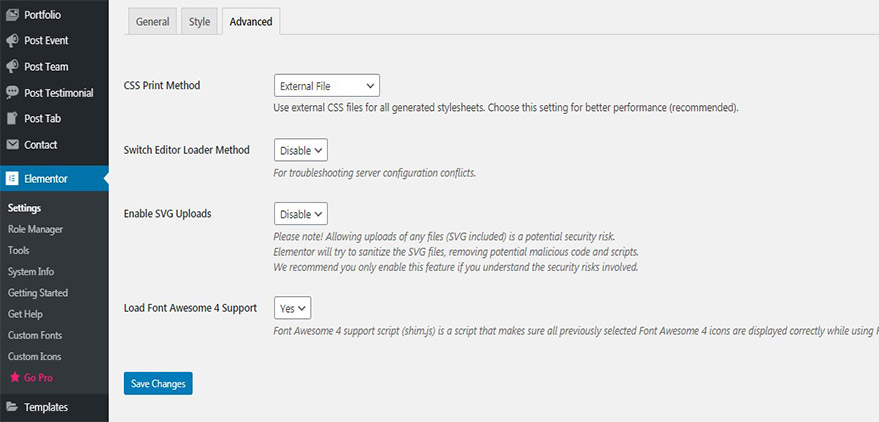Click the Post Testimonial speech bubble icon
The width and height of the screenshot is (879, 422).
(12, 93)
